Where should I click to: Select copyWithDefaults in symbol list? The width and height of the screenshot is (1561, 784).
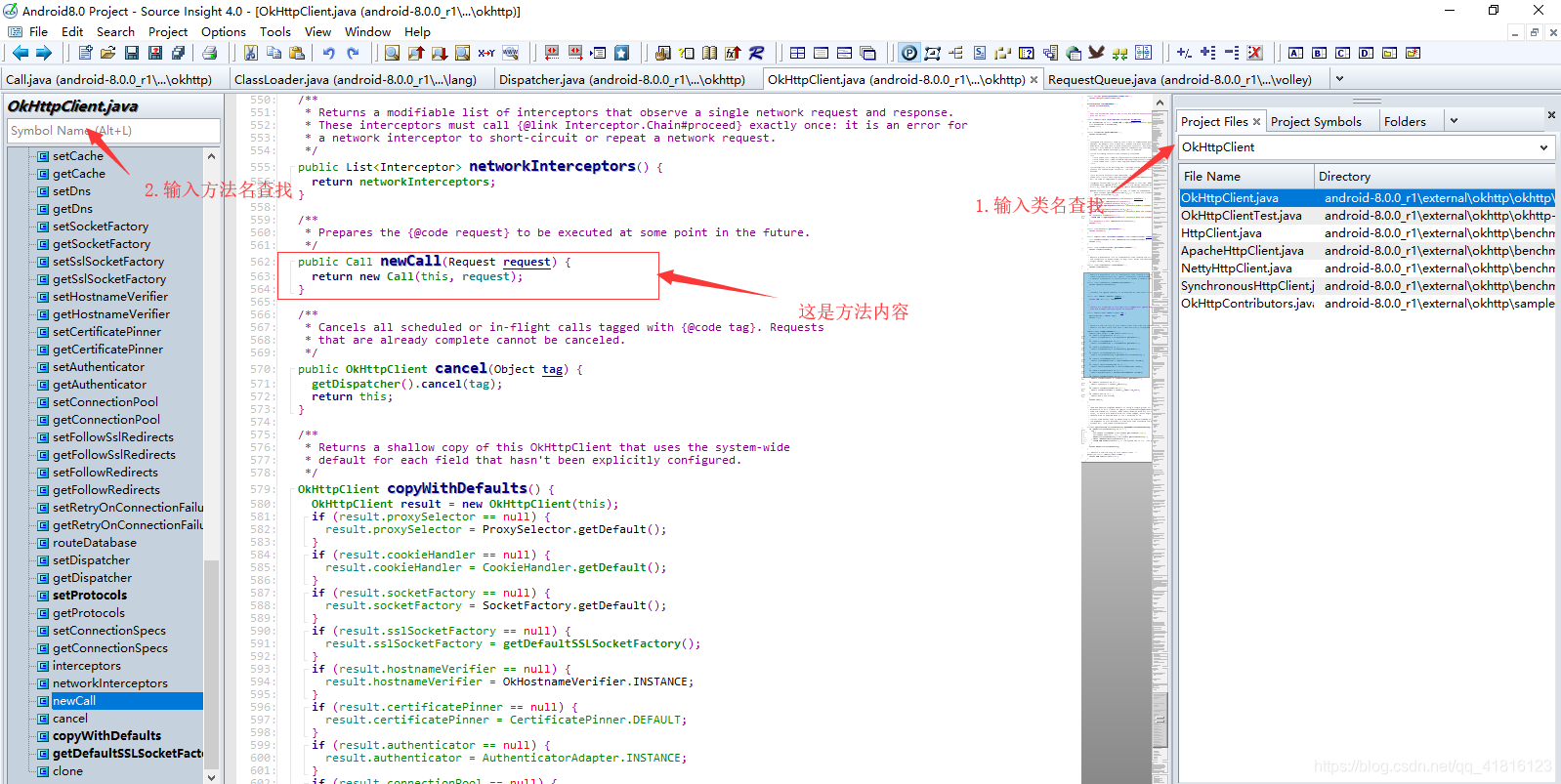coord(106,736)
